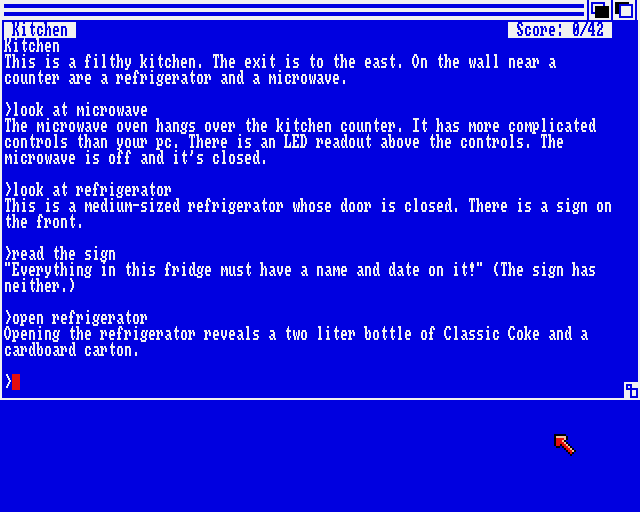
Task: Click the phrase "medium-sized refrigerator" in the description
Action: click(x=184, y=206)
